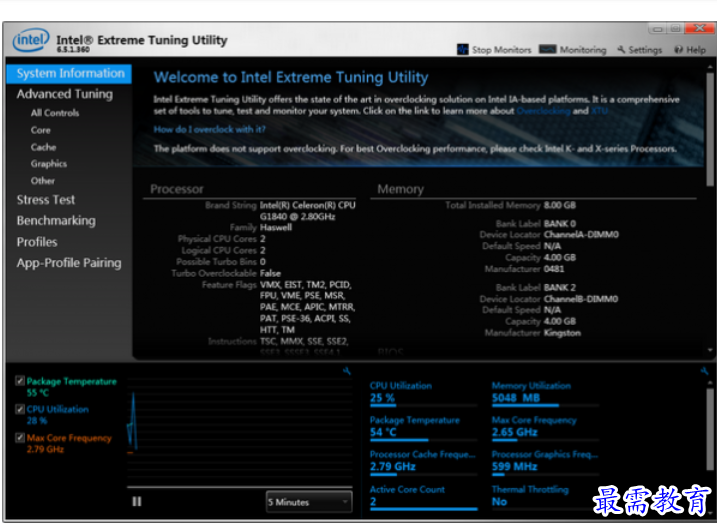Screen dimensions: 717x532
Task: Open How do I overclock with it link
Action: [209, 129]
